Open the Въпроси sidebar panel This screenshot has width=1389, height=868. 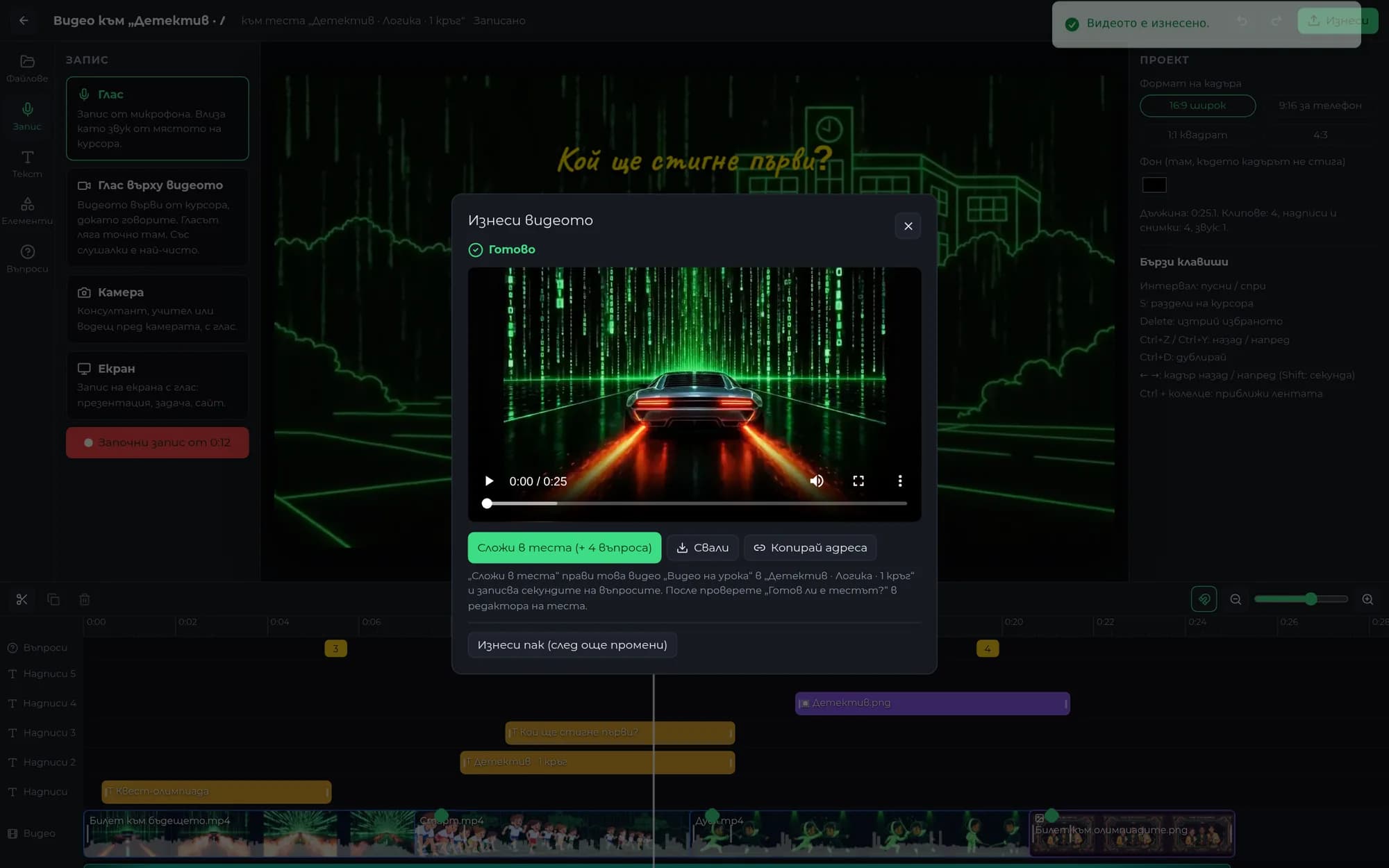27,259
